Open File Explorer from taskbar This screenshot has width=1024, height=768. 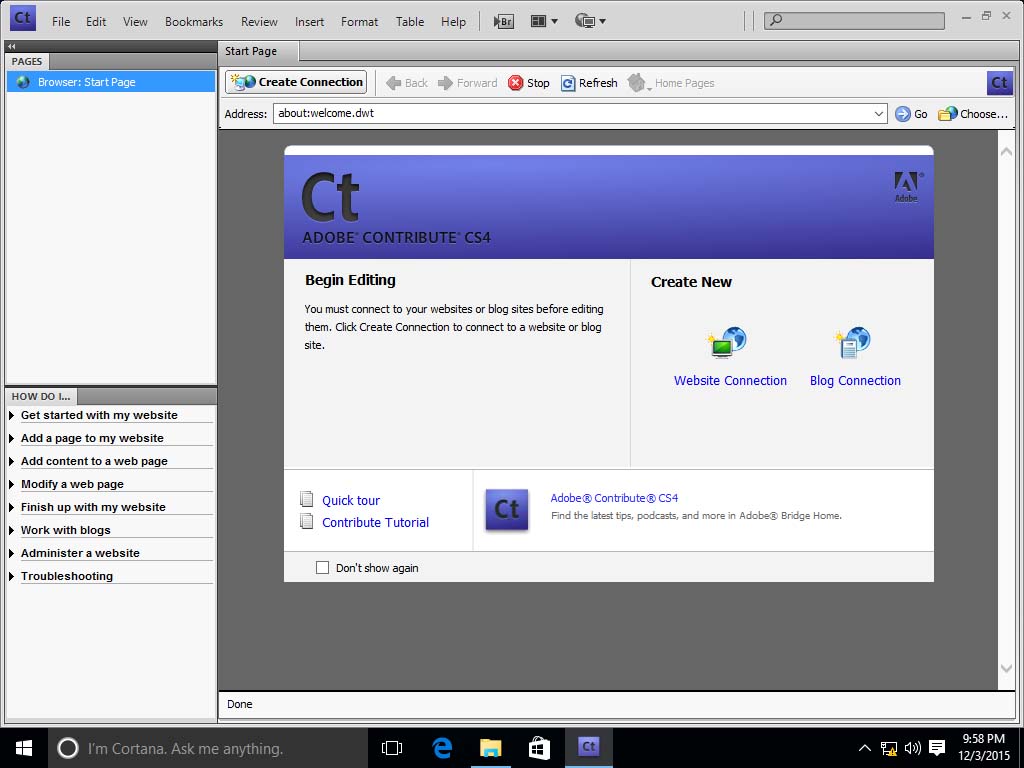pos(490,748)
